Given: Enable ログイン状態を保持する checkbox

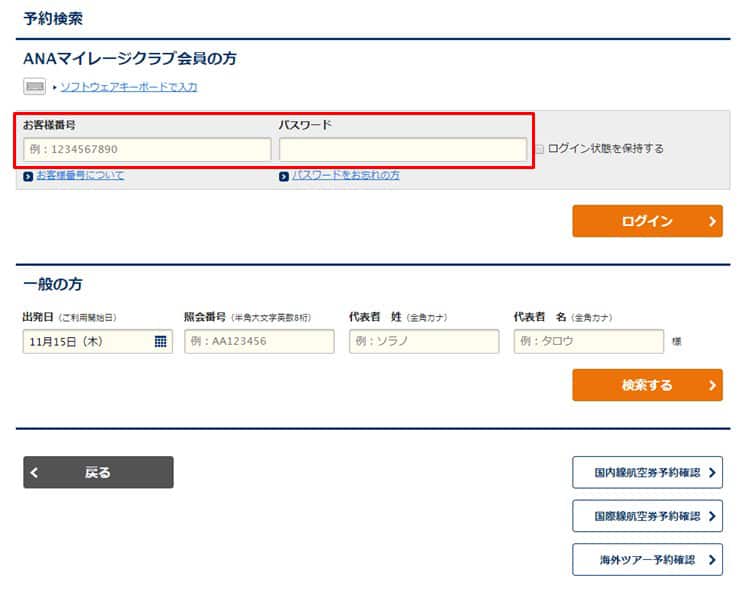Looking at the screenshot, I should point(540,149).
